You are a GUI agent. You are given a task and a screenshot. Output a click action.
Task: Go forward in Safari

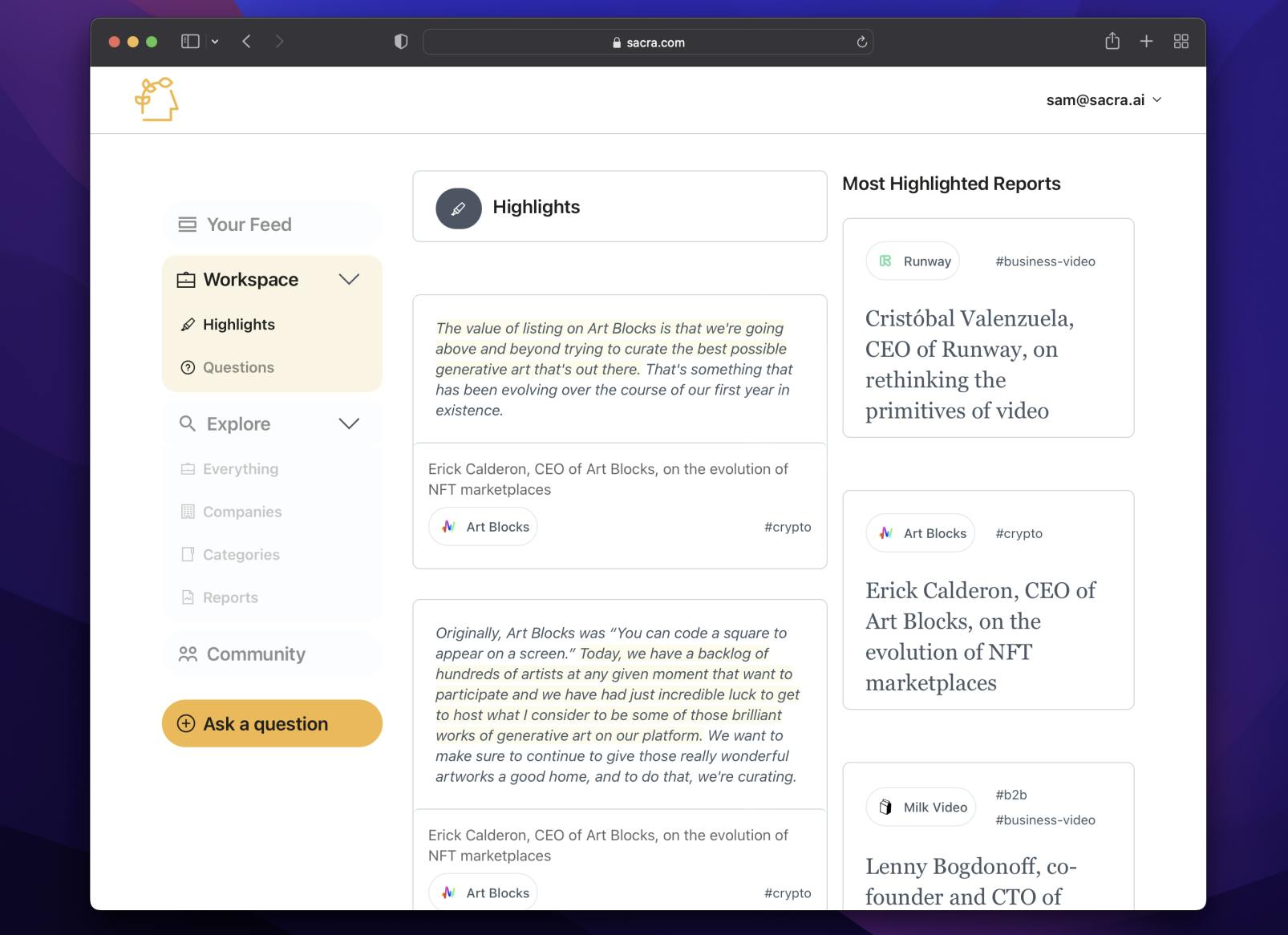click(279, 42)
